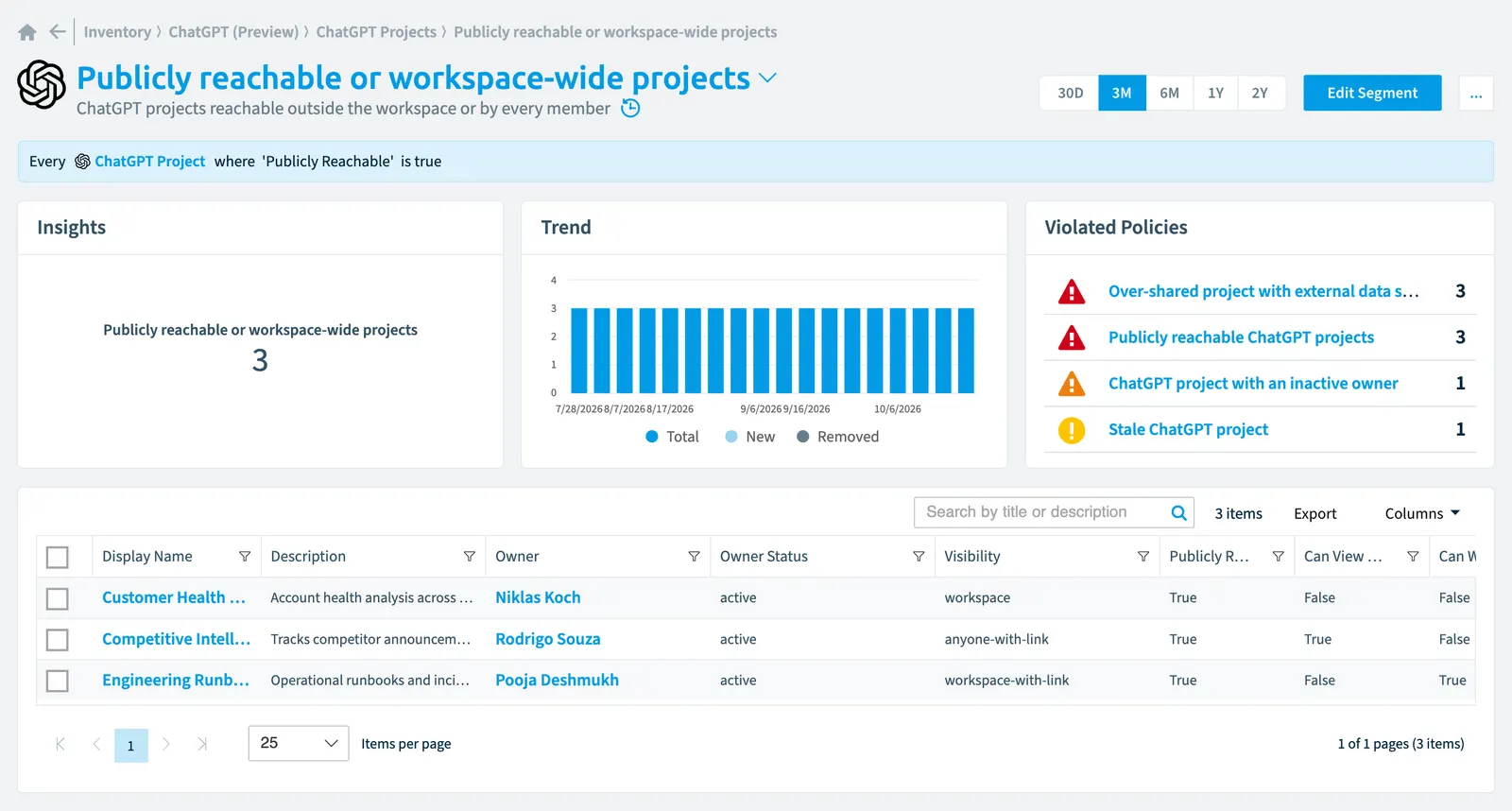This screenshot has height=811, width=1512.
Task: Click Export
Action: tap(1315, 513)
